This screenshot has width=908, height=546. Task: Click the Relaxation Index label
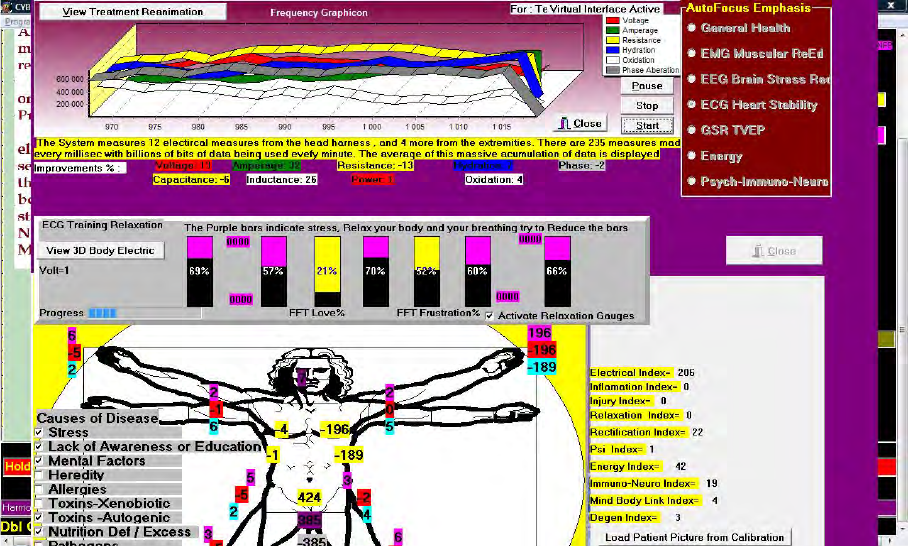(x=635, y=415)
